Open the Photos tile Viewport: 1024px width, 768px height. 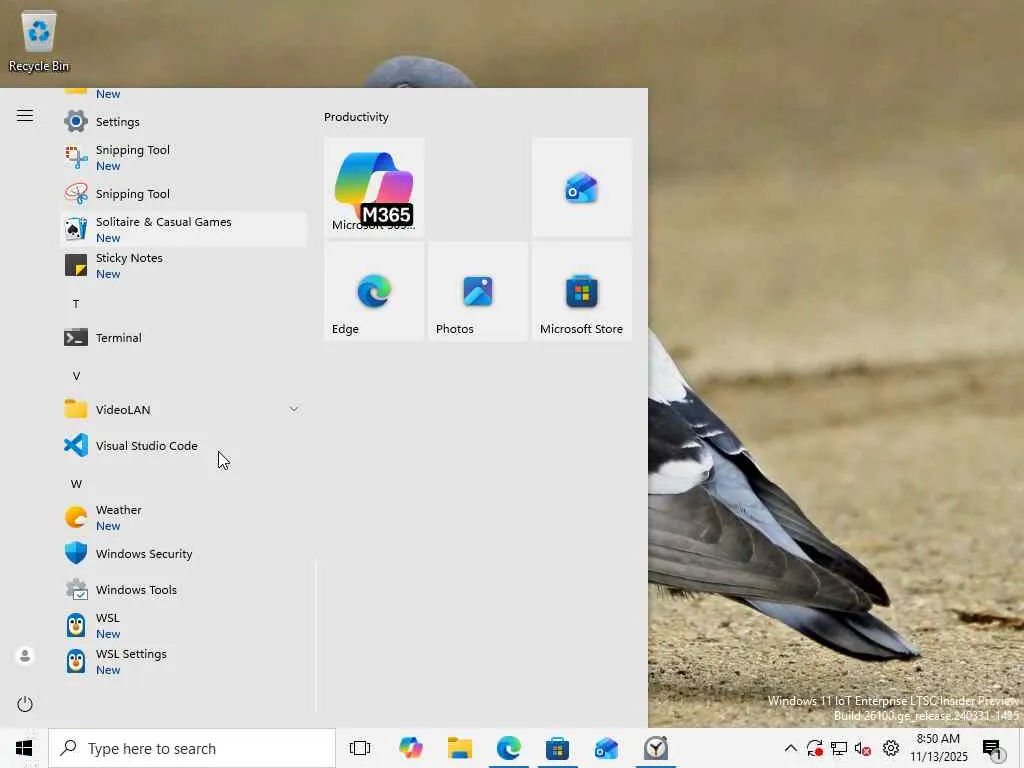pos(478,291)
